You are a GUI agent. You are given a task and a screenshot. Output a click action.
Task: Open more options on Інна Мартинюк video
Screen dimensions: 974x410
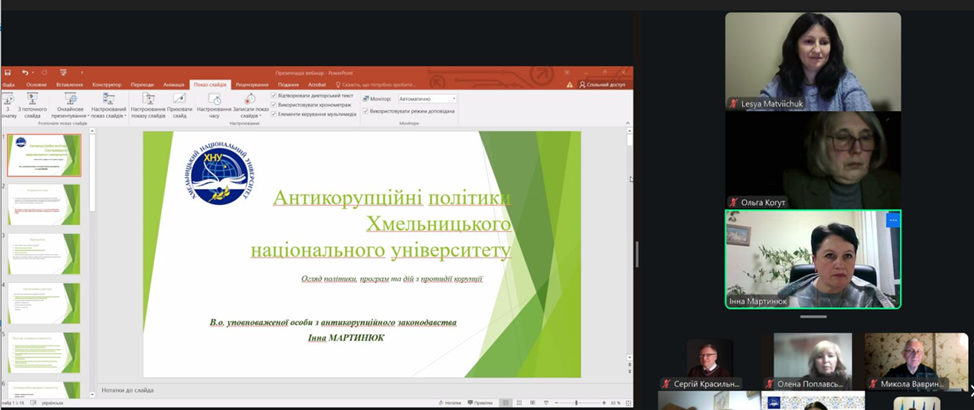coord(893,220)
